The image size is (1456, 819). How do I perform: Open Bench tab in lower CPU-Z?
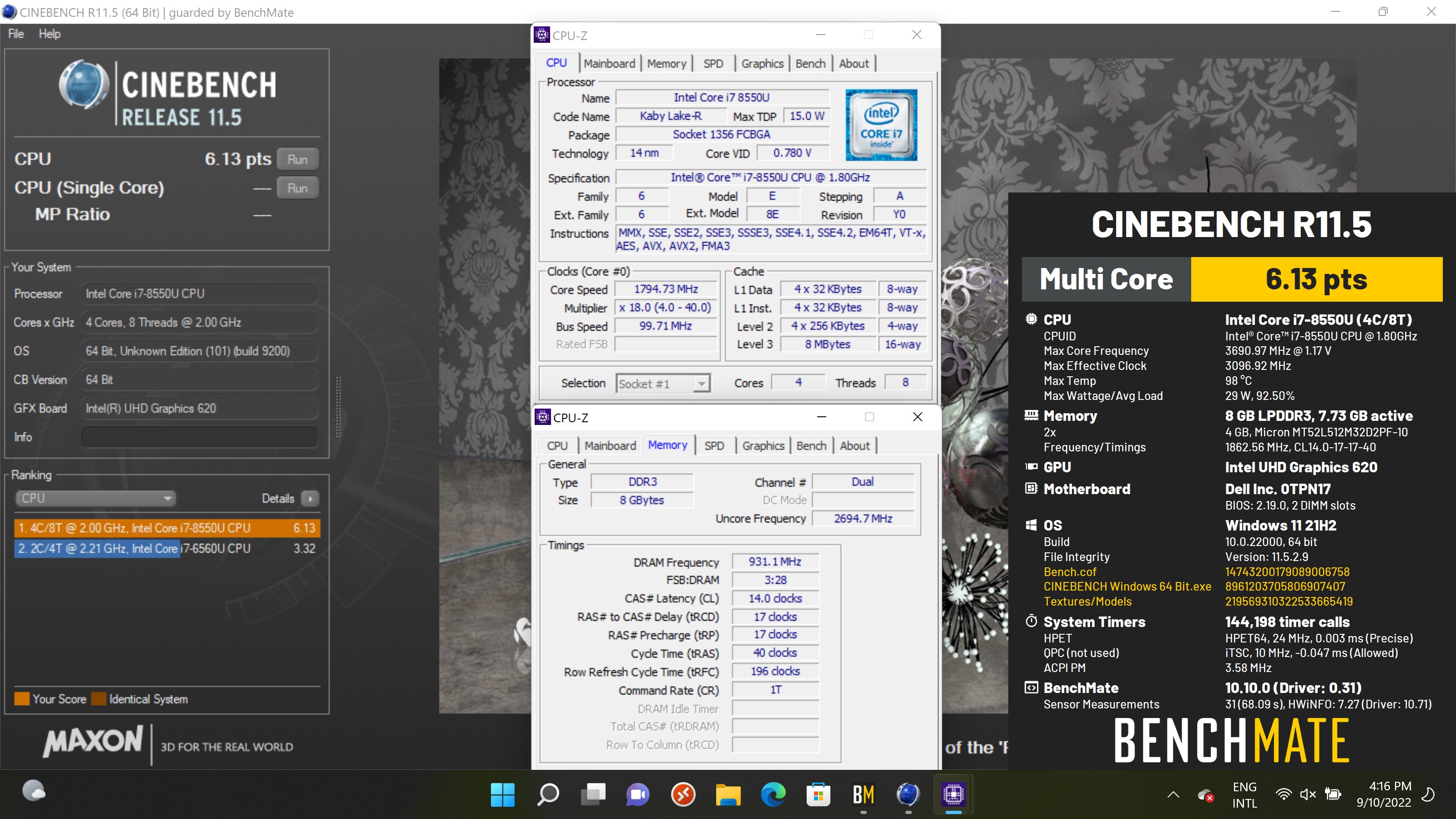pyautogui.click(x=811, y=445)
